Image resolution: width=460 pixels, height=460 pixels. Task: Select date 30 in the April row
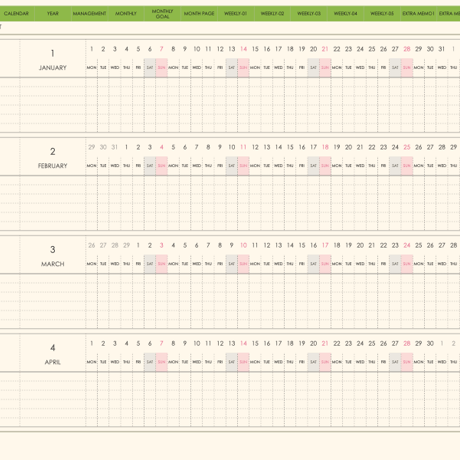(x=430, y=343)
